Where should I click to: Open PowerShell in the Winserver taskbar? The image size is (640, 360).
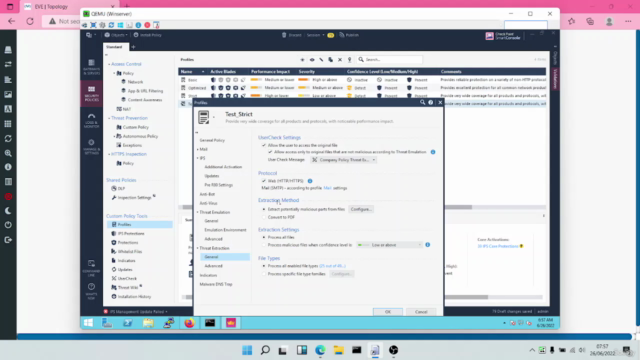coord(128,323)
